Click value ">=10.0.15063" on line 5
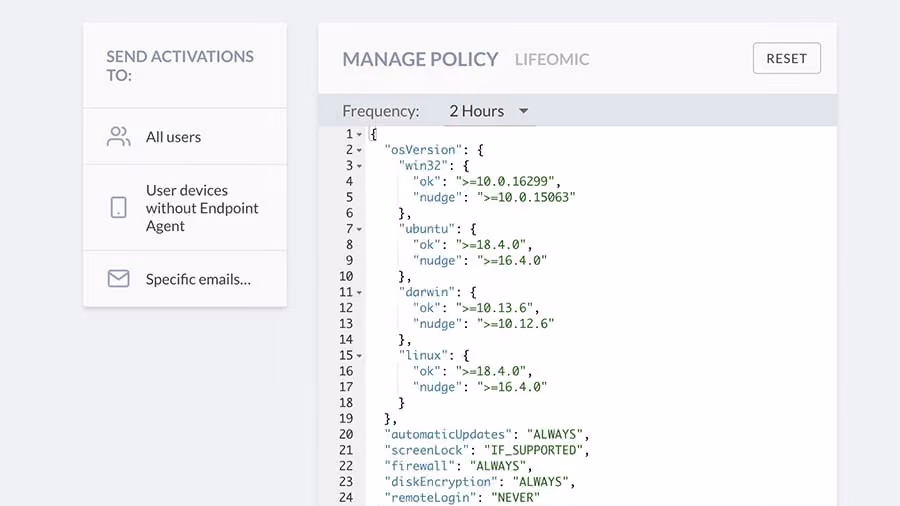 tap(526, 197)
